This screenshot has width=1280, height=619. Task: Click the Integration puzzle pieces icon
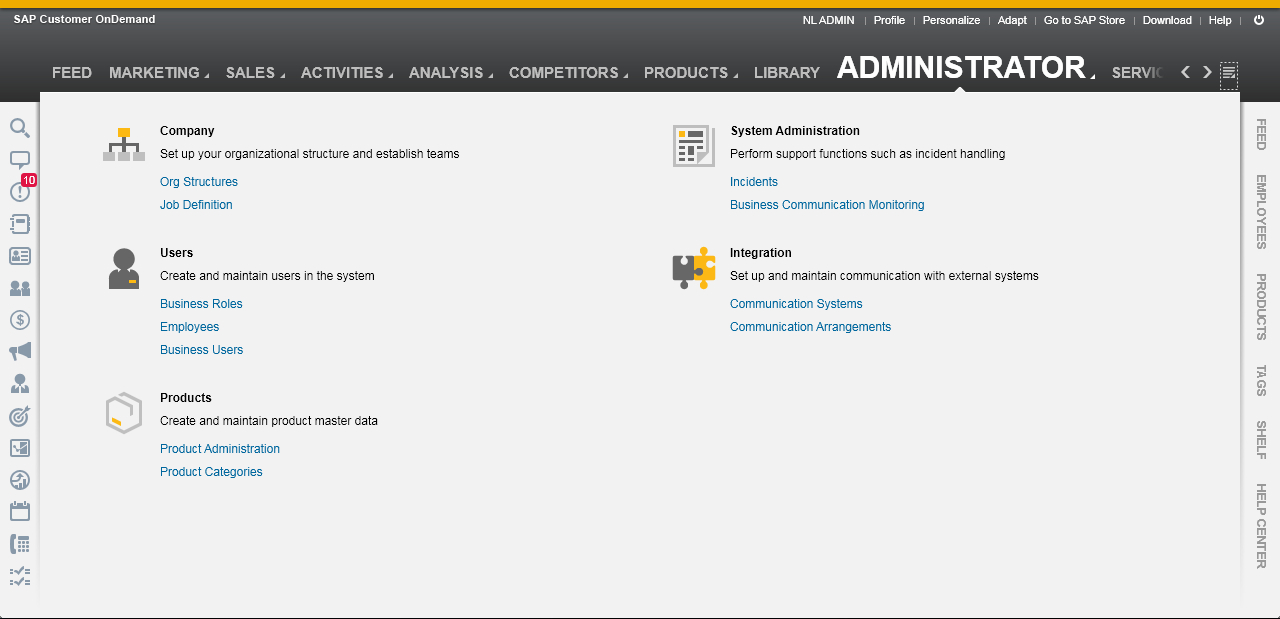pos(694,268)
